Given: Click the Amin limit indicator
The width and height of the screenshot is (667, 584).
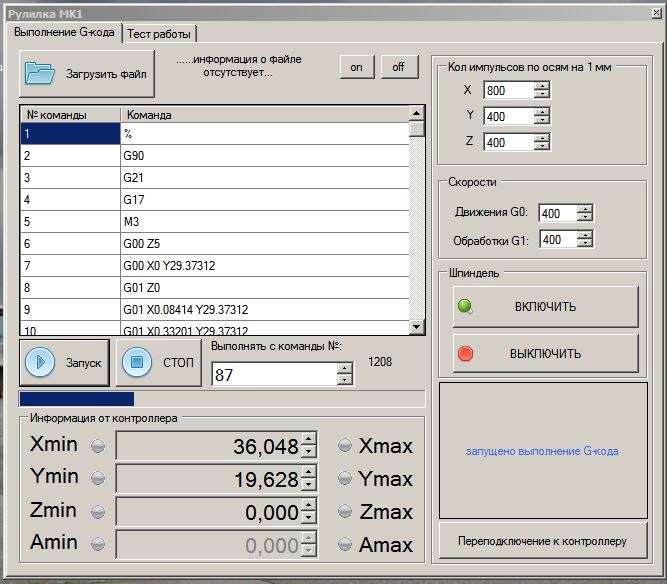Looking at the screenshot, I should pyautogui.click(x=98, y=544).
